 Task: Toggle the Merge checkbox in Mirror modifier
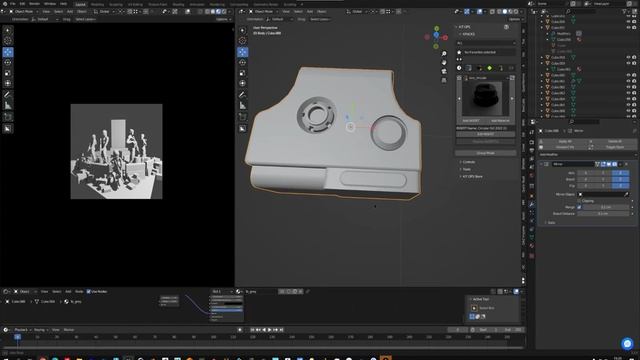[579, 207]
